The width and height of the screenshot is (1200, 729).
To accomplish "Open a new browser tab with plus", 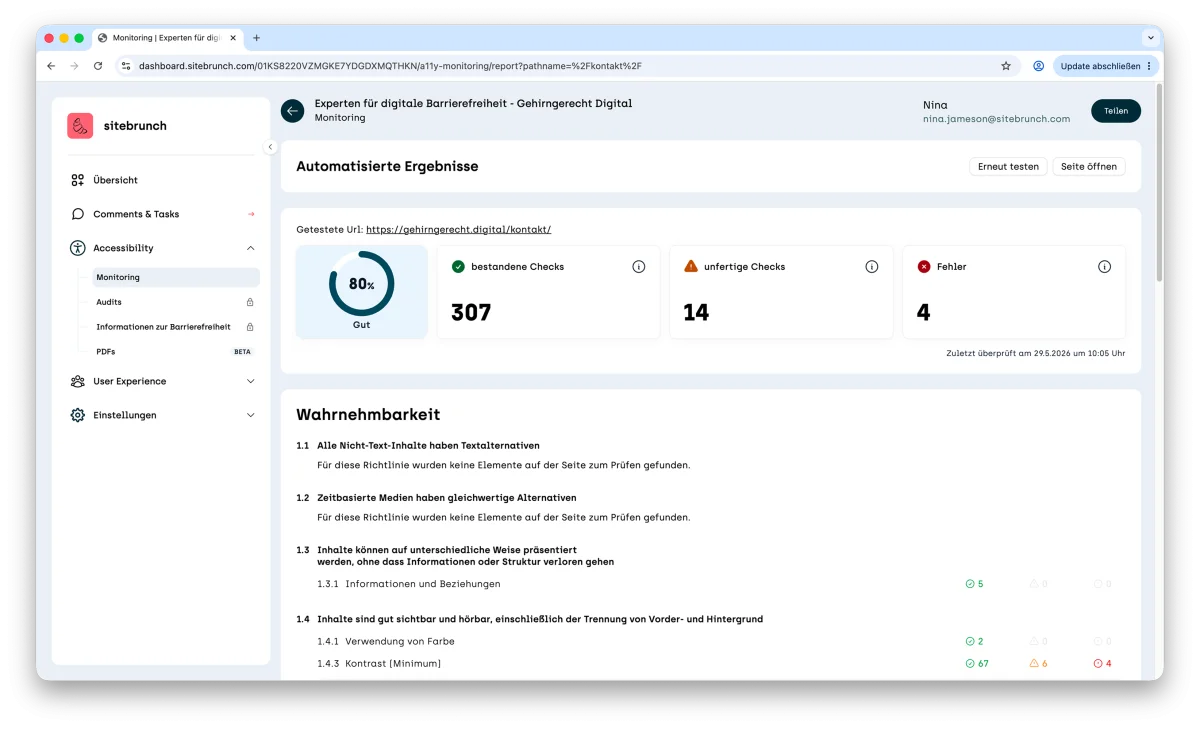I will [x=256, y=38].
